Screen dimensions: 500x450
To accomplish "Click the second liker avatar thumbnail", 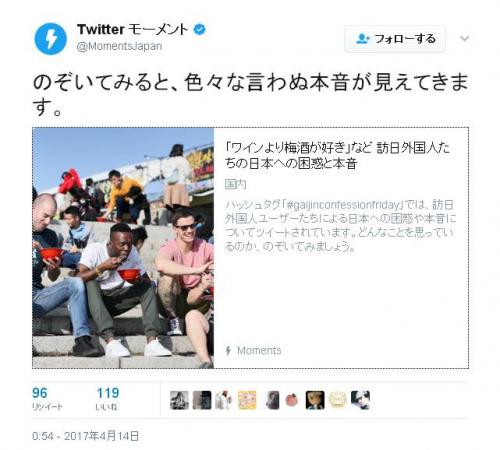I will (x=202, y=400).
